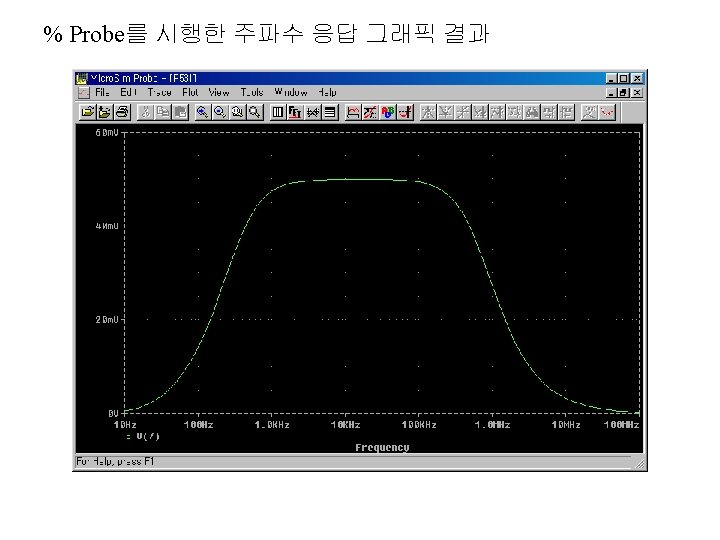
Task: Click the Cut scissors icon
Action: [146, 112]
